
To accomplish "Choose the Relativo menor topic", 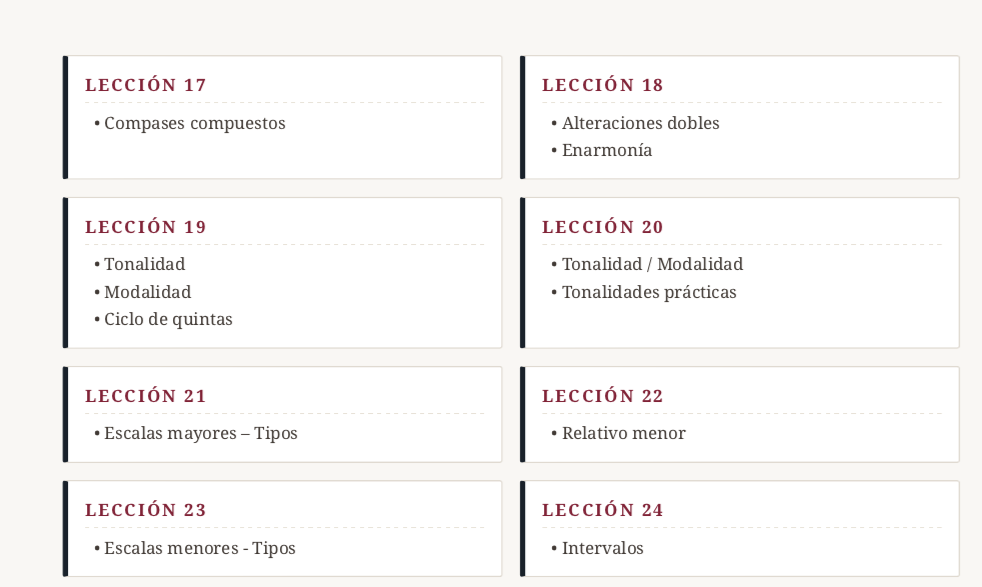I will coord(624,434).
